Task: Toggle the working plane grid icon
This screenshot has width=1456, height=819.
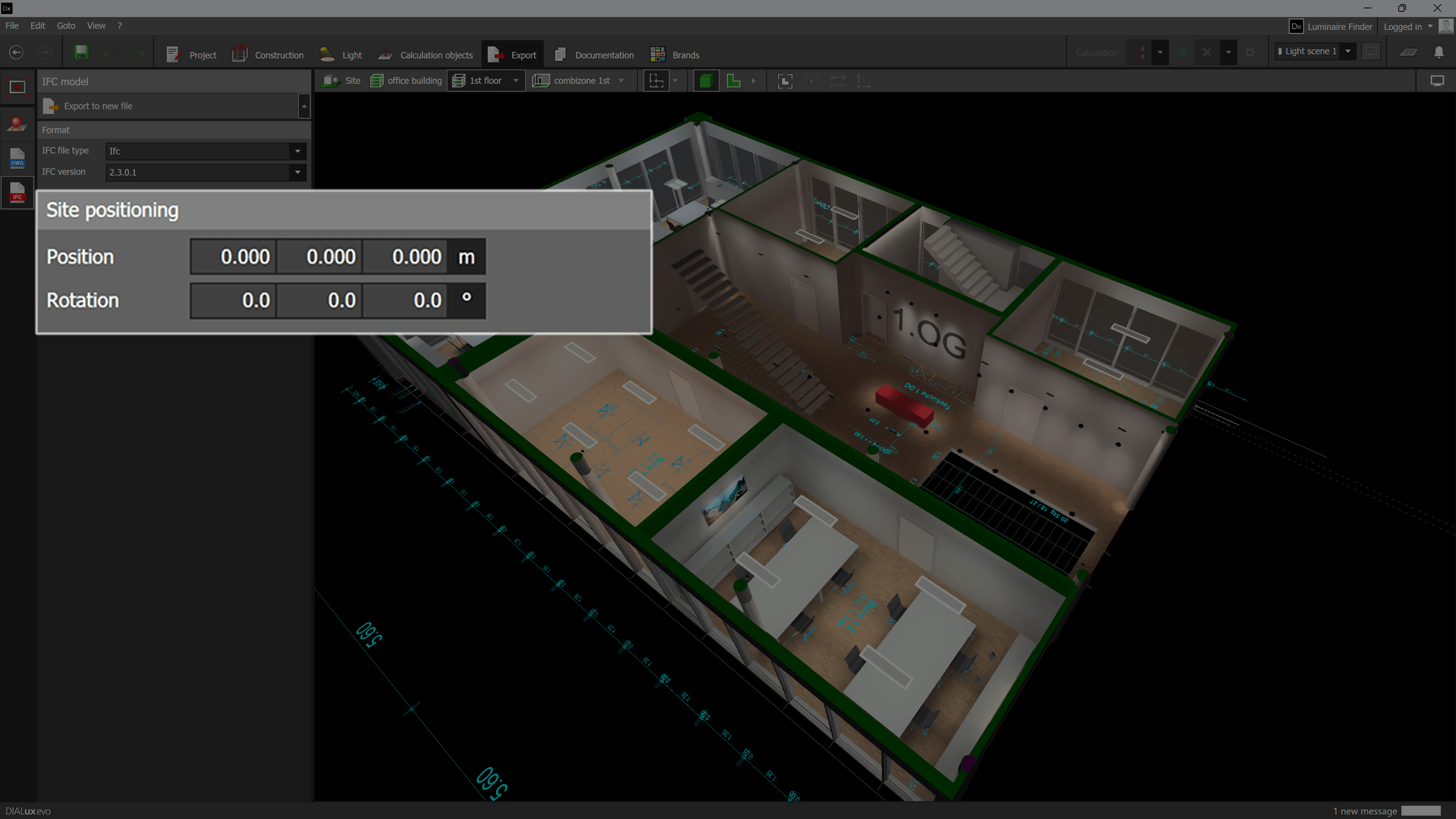Action: 1408,52
